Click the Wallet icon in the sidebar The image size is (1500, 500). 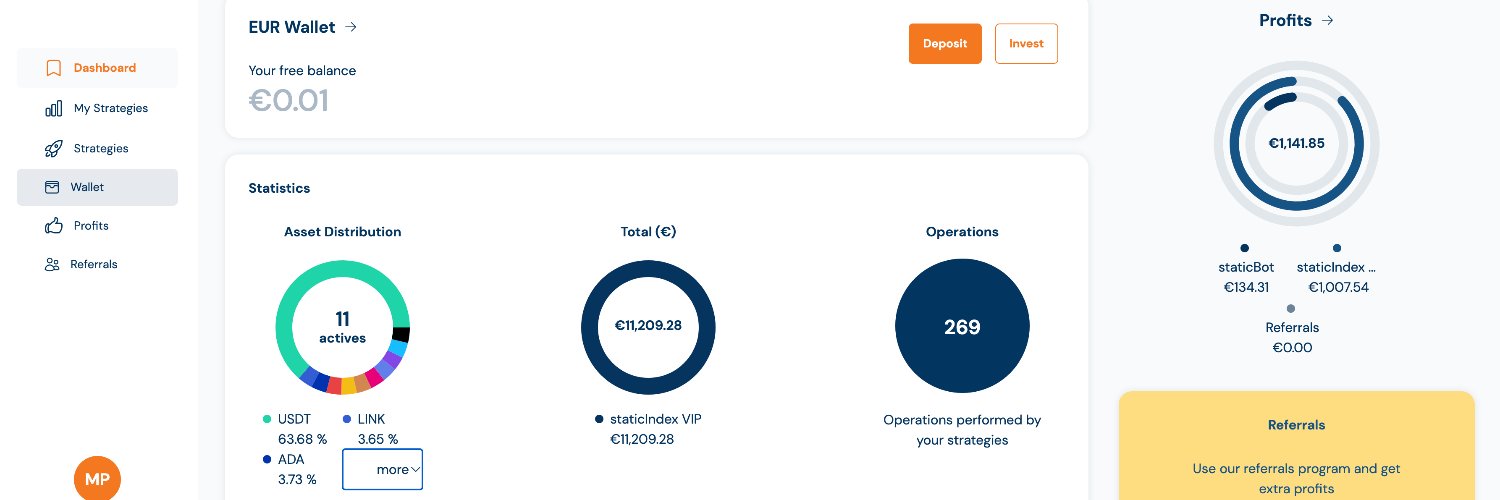[51, 187]
